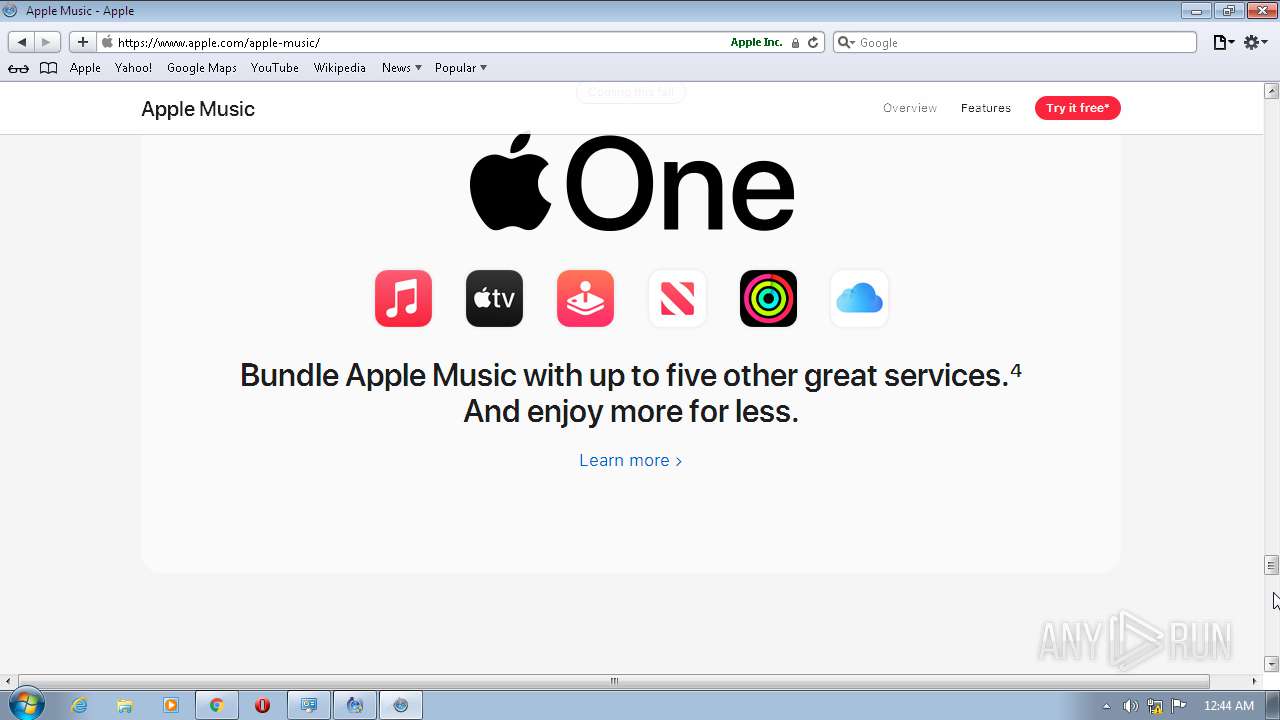The height and width of the screenshot is (720, 1280).
Task: Open the Google Maps bookmark
Action: coord(202,68)
